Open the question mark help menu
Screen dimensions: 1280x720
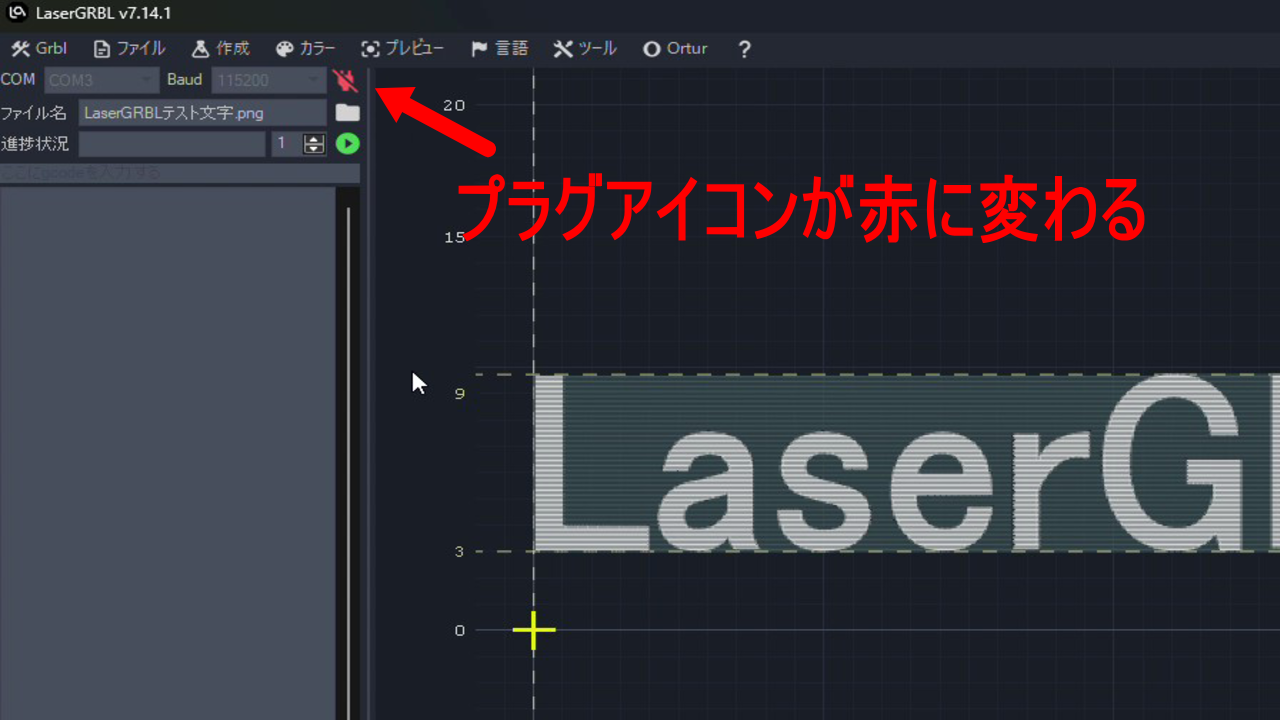(744, 49)
